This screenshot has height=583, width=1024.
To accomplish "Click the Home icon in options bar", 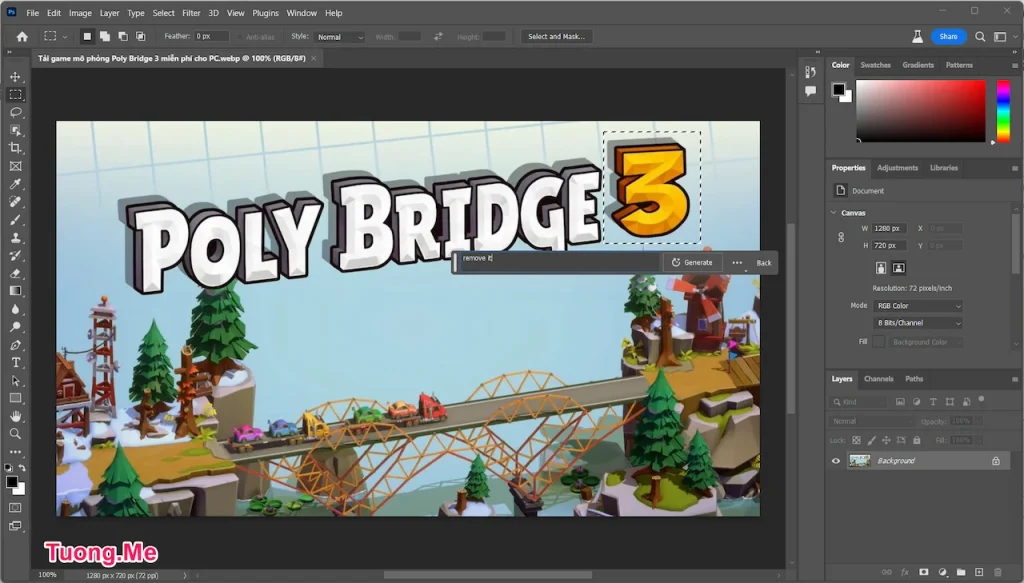I will [22, 37].
